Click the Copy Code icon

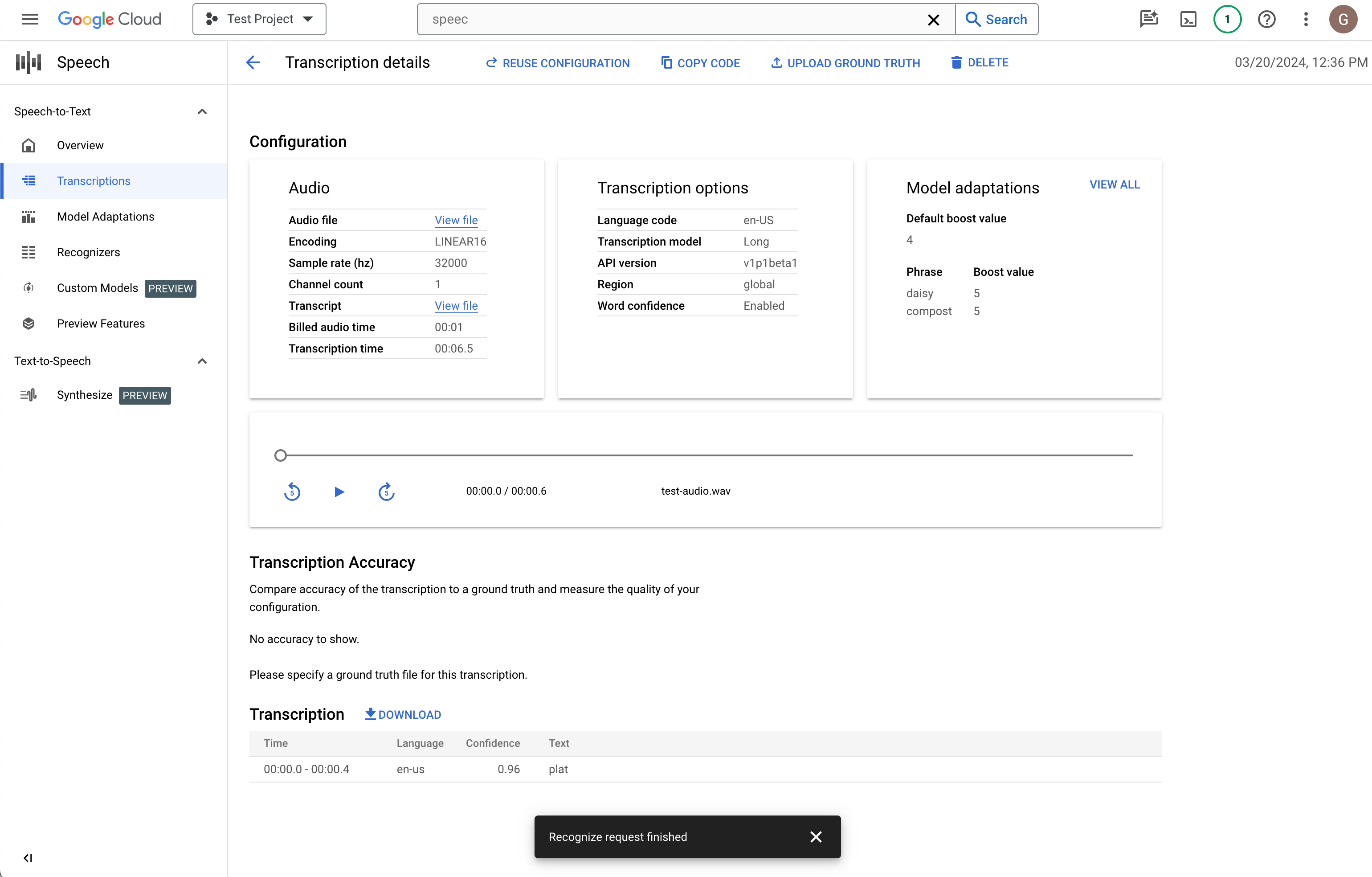[x=665, y=62]
